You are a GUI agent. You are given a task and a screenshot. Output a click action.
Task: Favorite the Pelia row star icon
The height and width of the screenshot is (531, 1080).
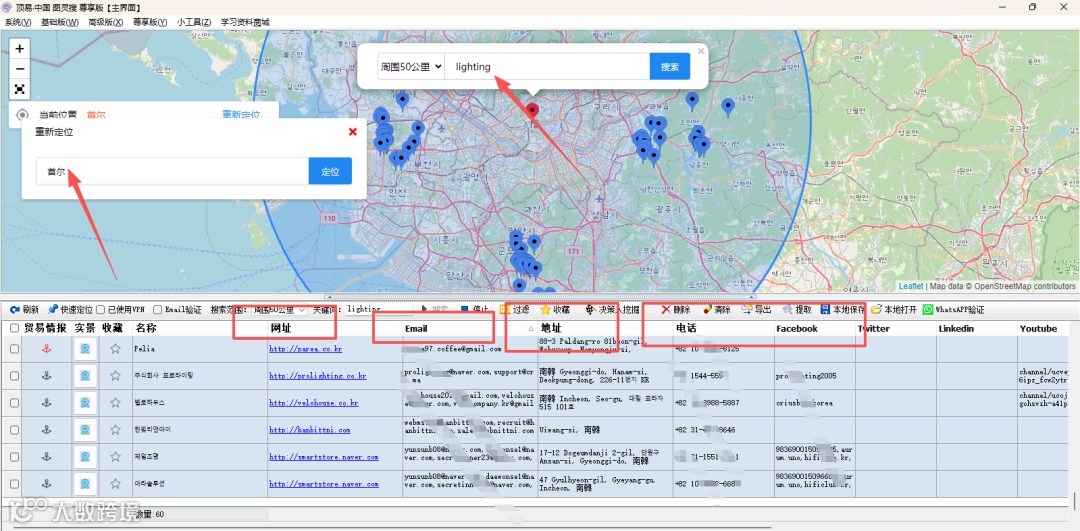point(115,349)
